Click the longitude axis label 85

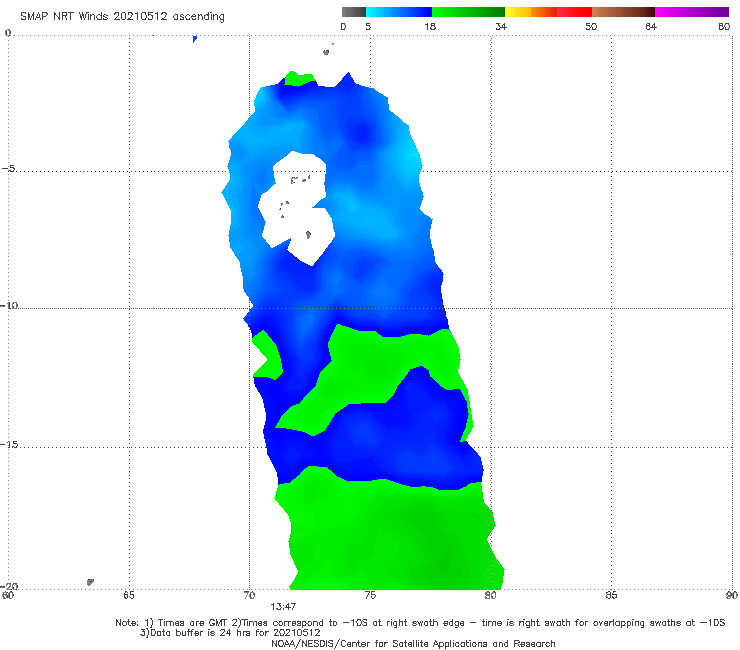pos(611,596)
